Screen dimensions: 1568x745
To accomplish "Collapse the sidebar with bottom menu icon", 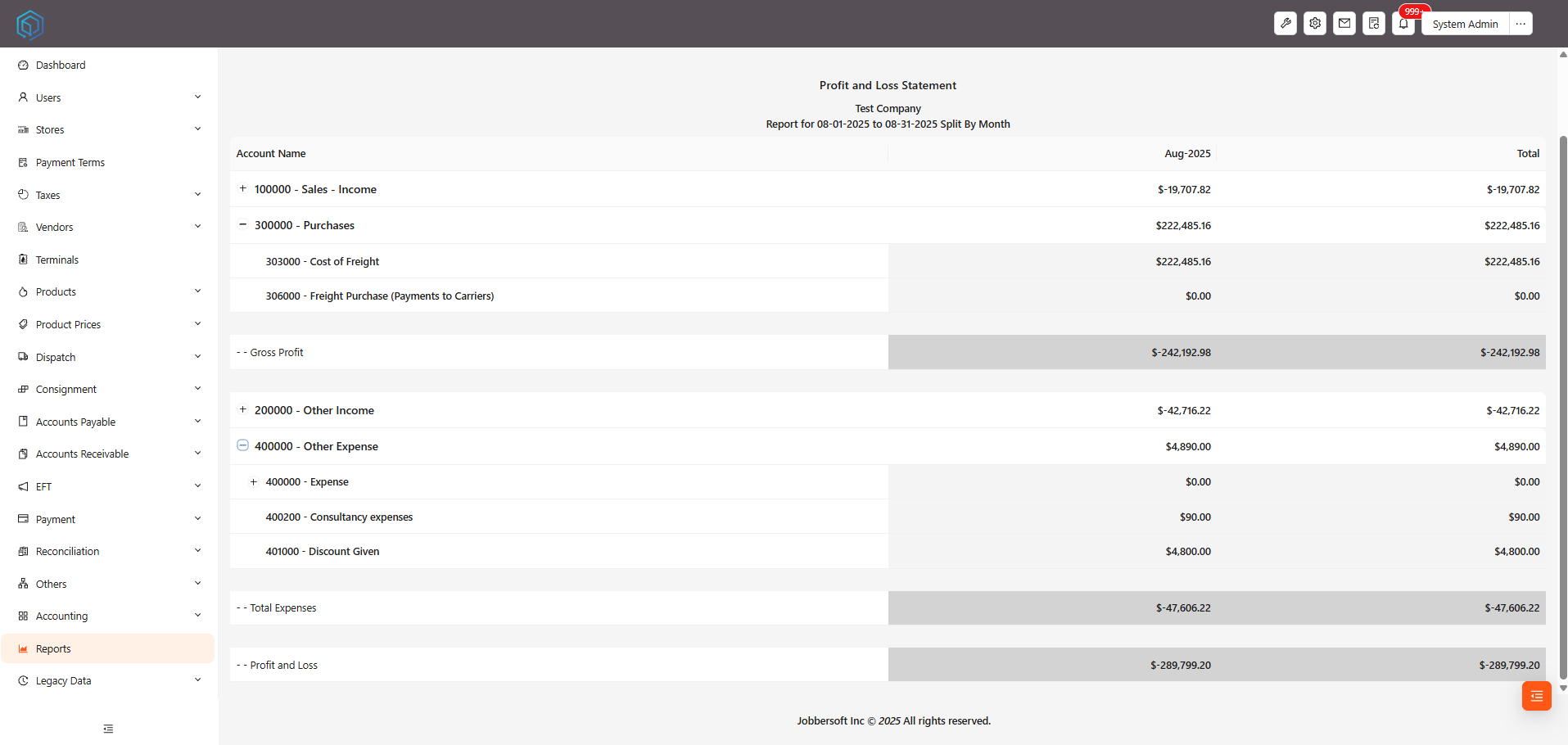I will pos(108,729).
